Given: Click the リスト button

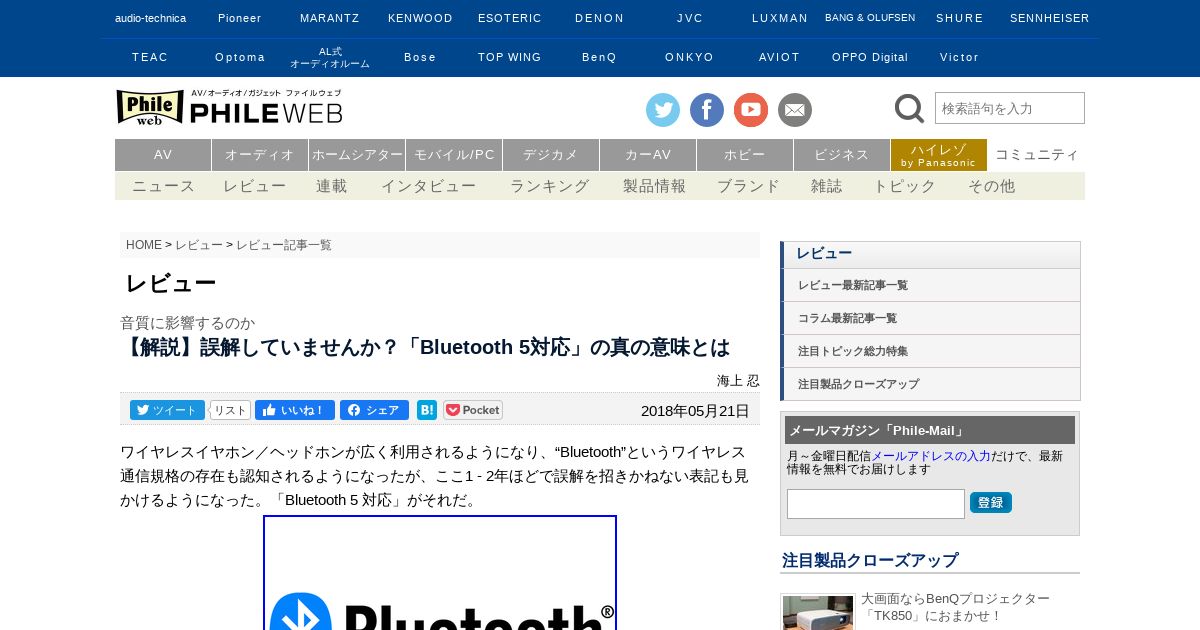Looking at the screenshot, I should point(230,410).
